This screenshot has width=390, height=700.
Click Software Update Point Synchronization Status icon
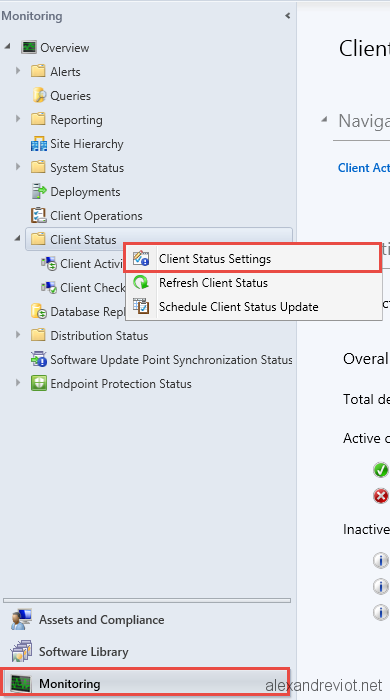(39, 359)
